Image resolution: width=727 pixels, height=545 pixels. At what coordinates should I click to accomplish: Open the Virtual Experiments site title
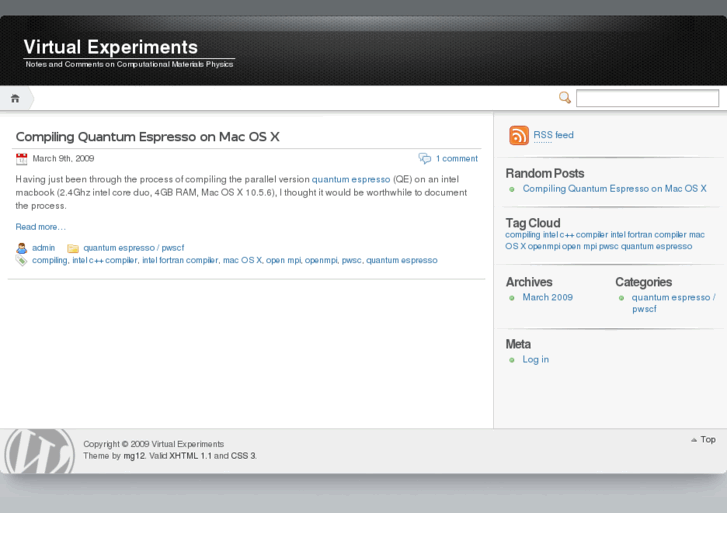click(x=111, y=47)
